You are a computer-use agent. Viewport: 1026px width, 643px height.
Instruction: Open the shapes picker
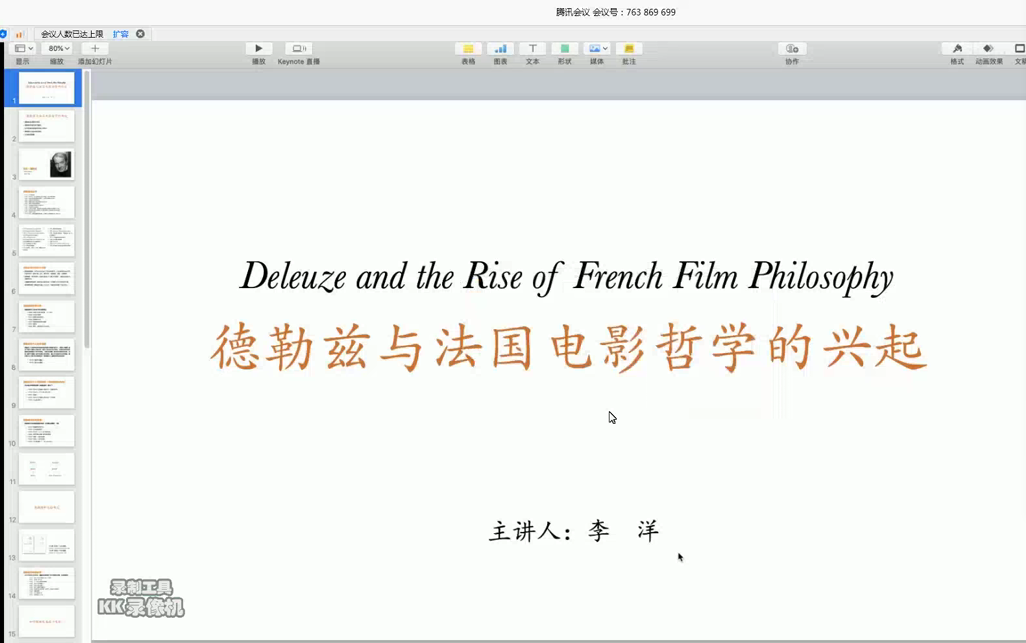click(x=564, y=48)
